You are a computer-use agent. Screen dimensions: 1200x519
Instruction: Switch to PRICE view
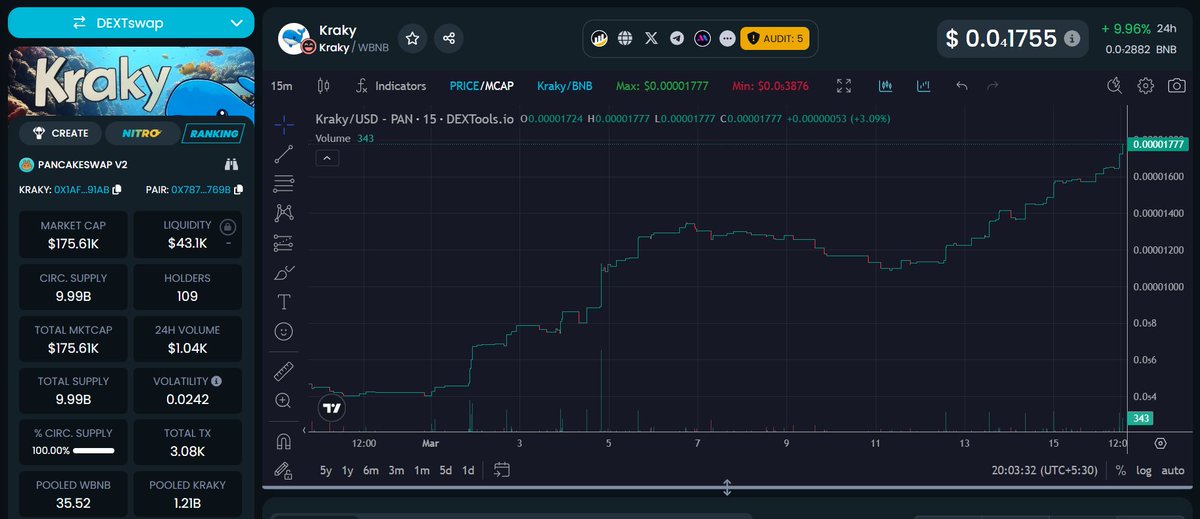(464, 86)
